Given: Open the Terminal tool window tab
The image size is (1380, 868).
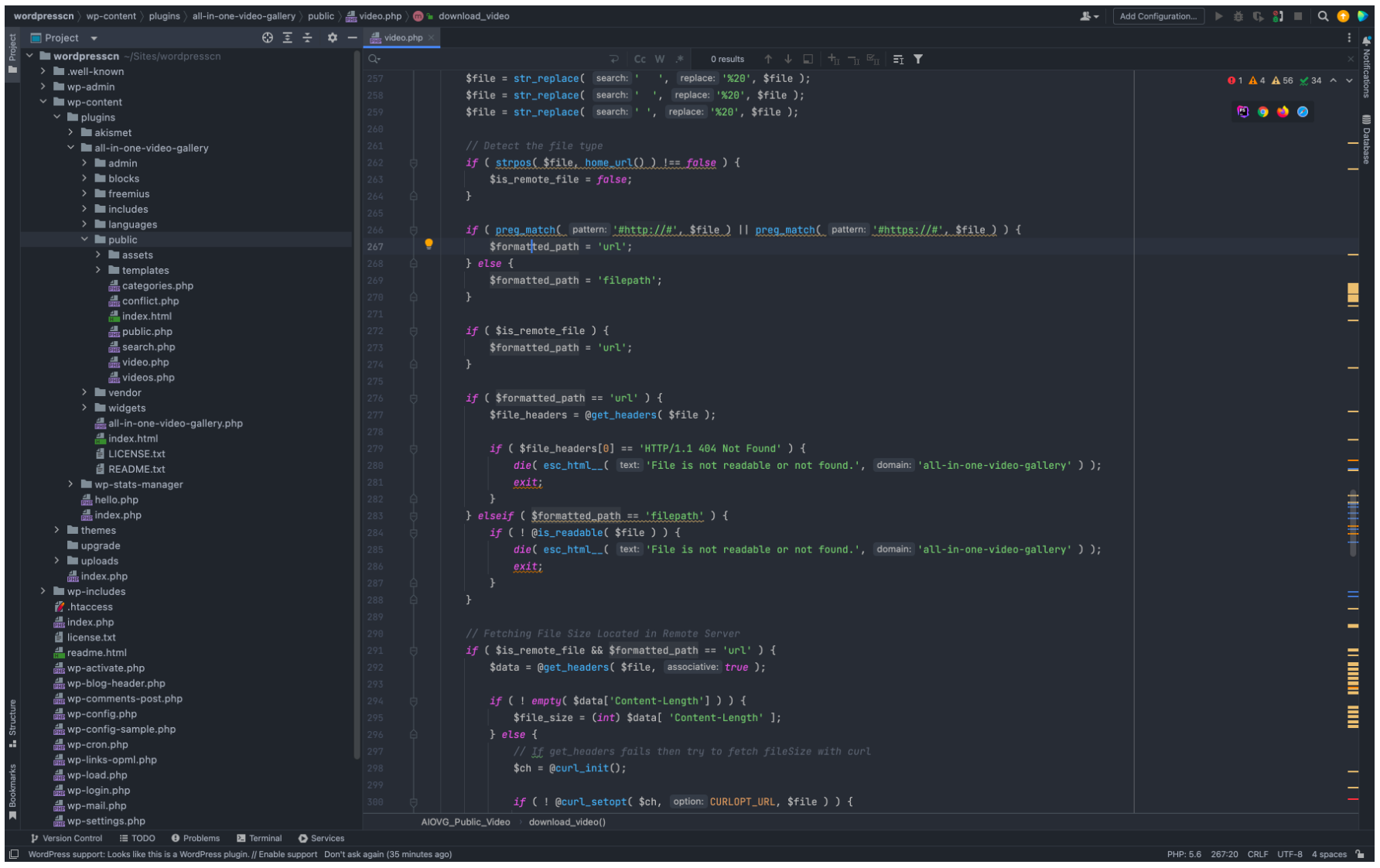Looking at the screenshot, I should (x=259, y=839).
